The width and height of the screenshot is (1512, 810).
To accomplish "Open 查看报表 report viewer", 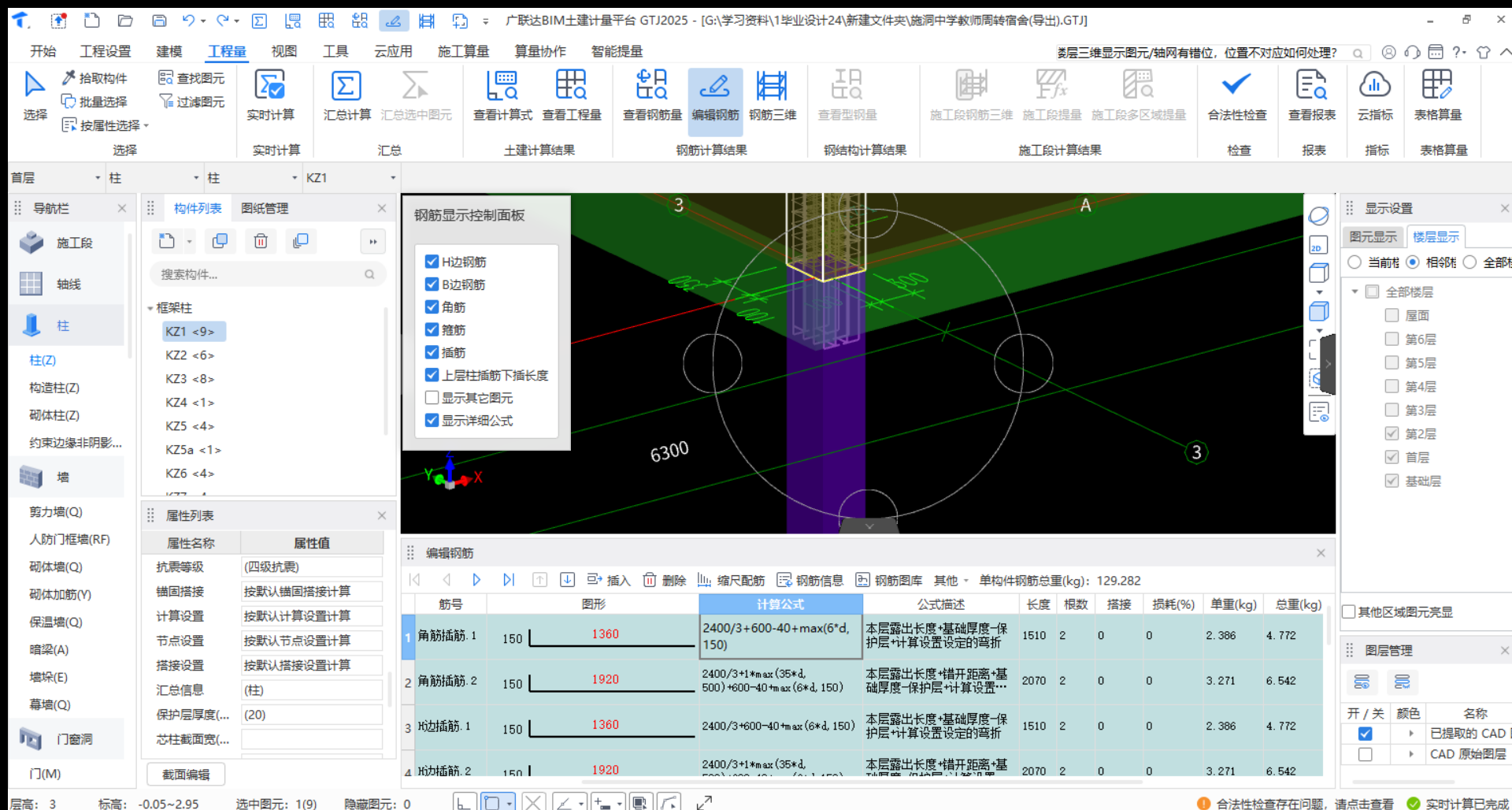I will click(1311, 95).
